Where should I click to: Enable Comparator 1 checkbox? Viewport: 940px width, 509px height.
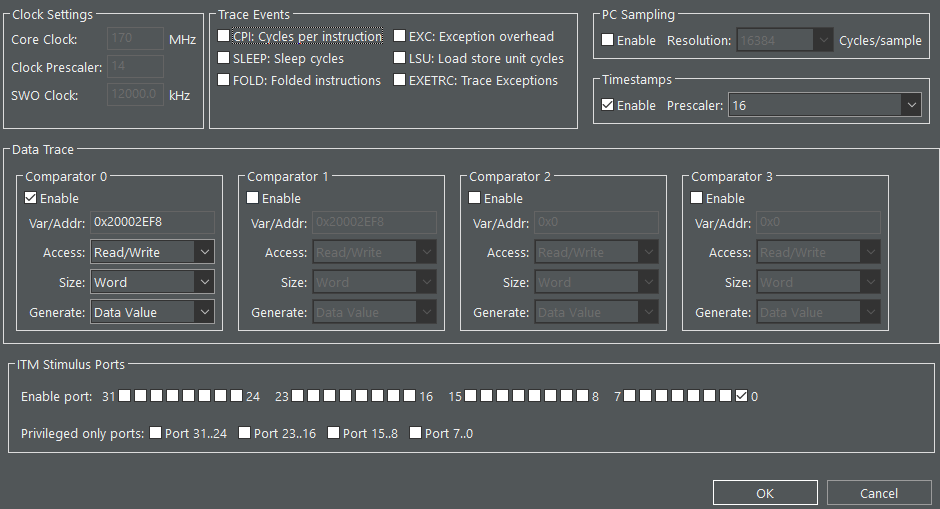[254, 199]
